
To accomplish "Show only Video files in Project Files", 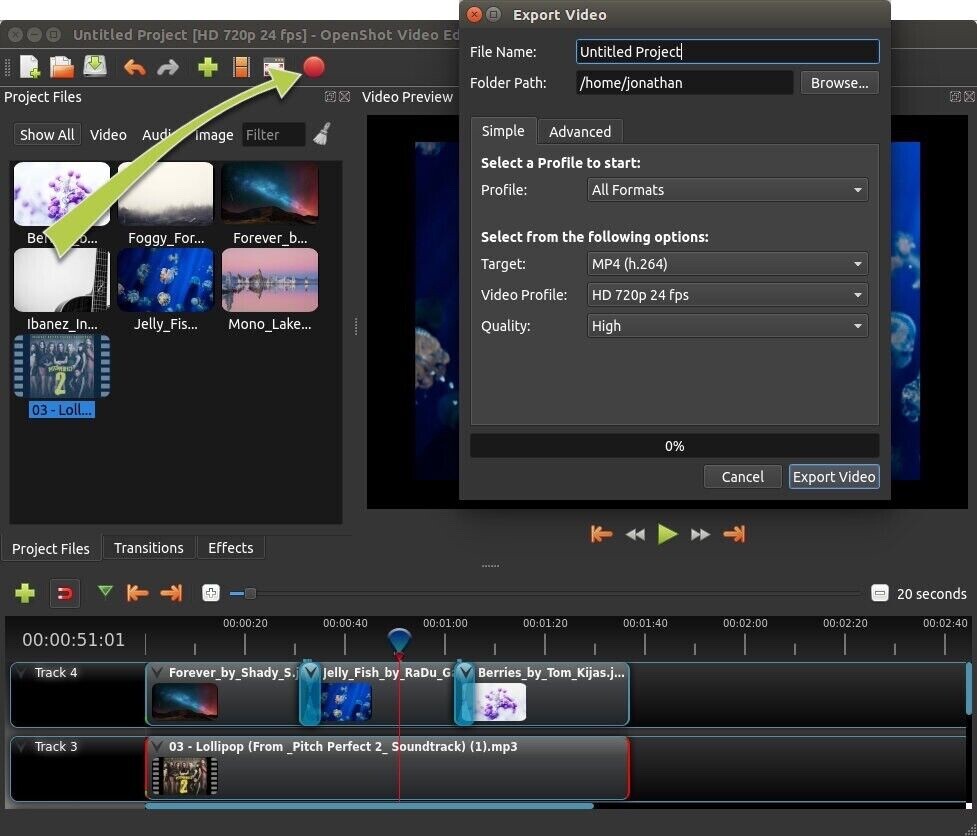I will tap(108, 134).
